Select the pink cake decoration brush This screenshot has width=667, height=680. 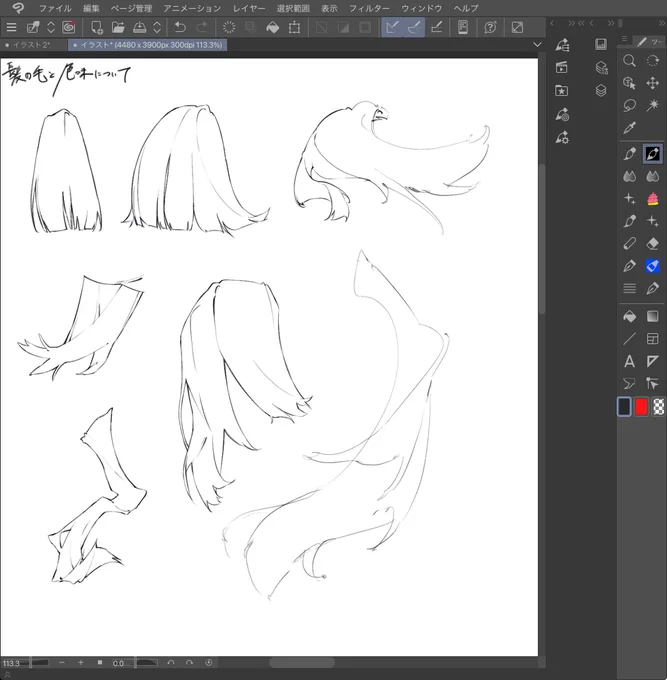tap(653, 199)
